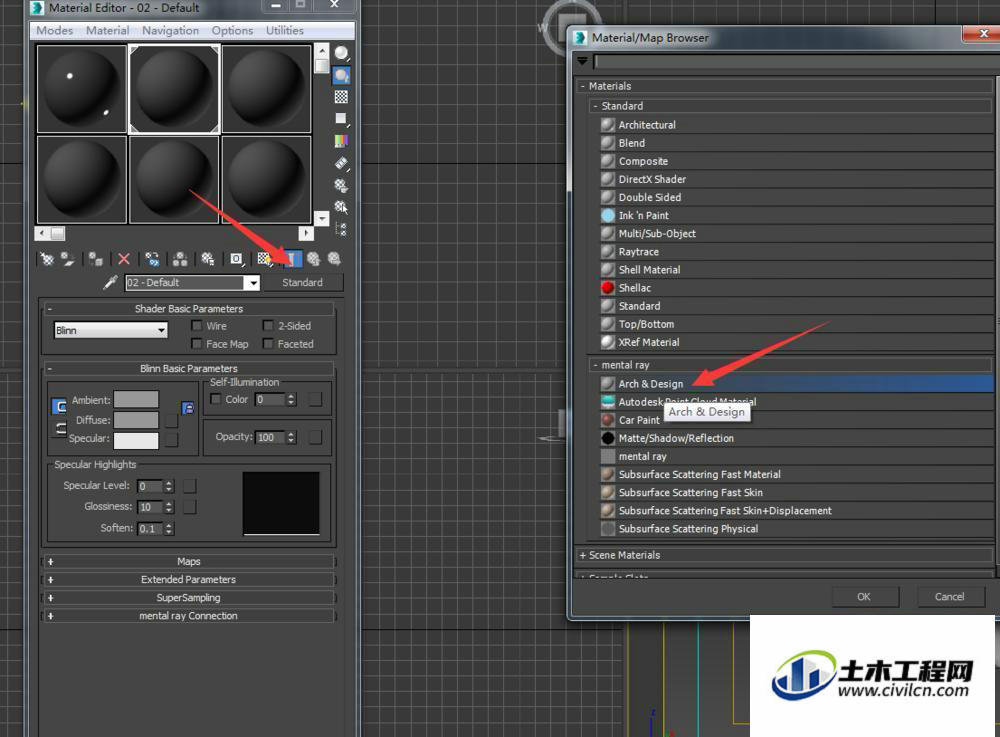The image size is (1000, 737).
Task: Select the Arch & Design material
Action: click(797, 384)
